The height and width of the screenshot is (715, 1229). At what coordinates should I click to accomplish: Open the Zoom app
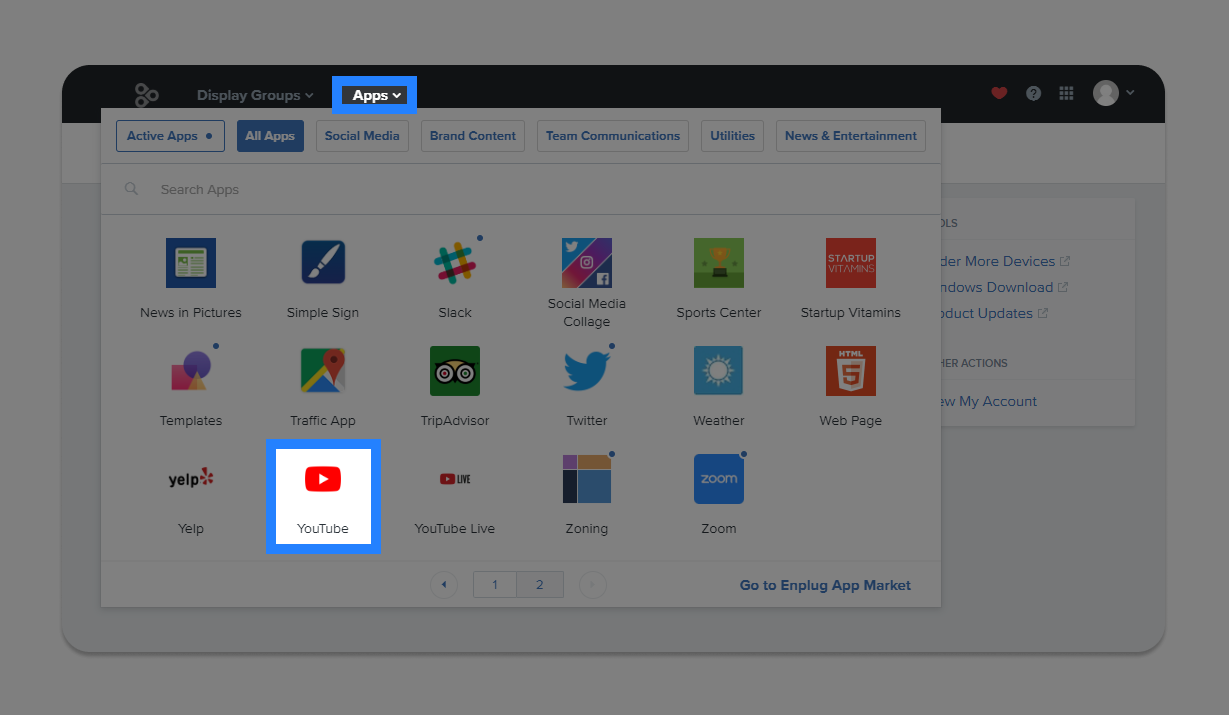pyautogui.click(x=719, y=479)
